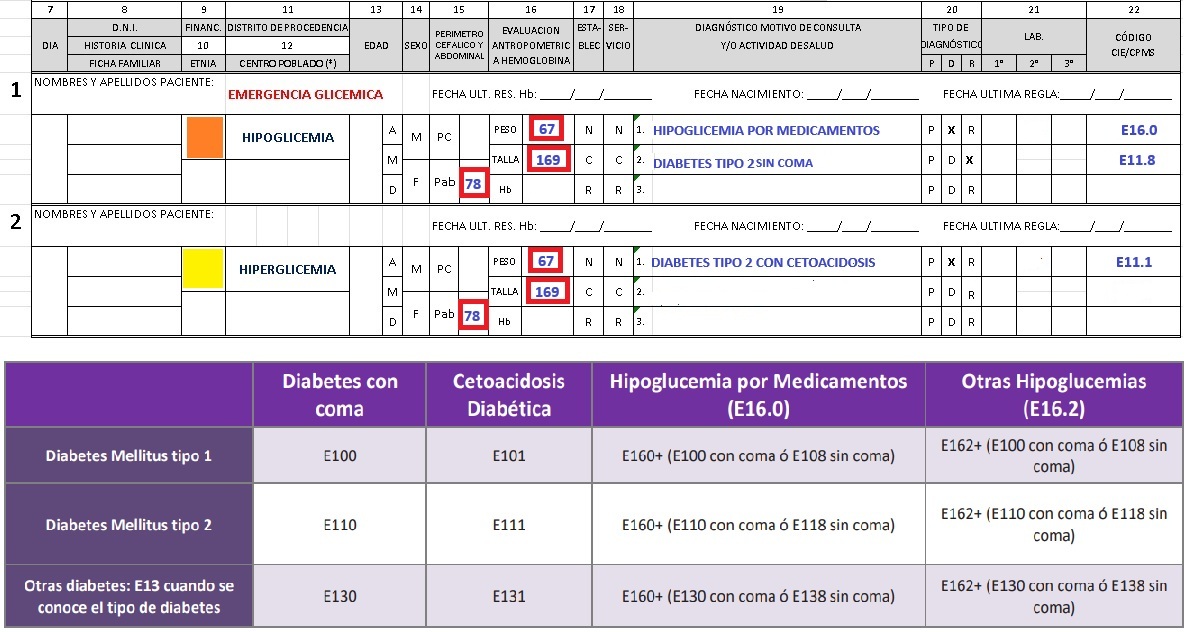Click the HIPOGLICEMIA POR MEDICAMENTOS diagnosis text

[x=766, y=130]
